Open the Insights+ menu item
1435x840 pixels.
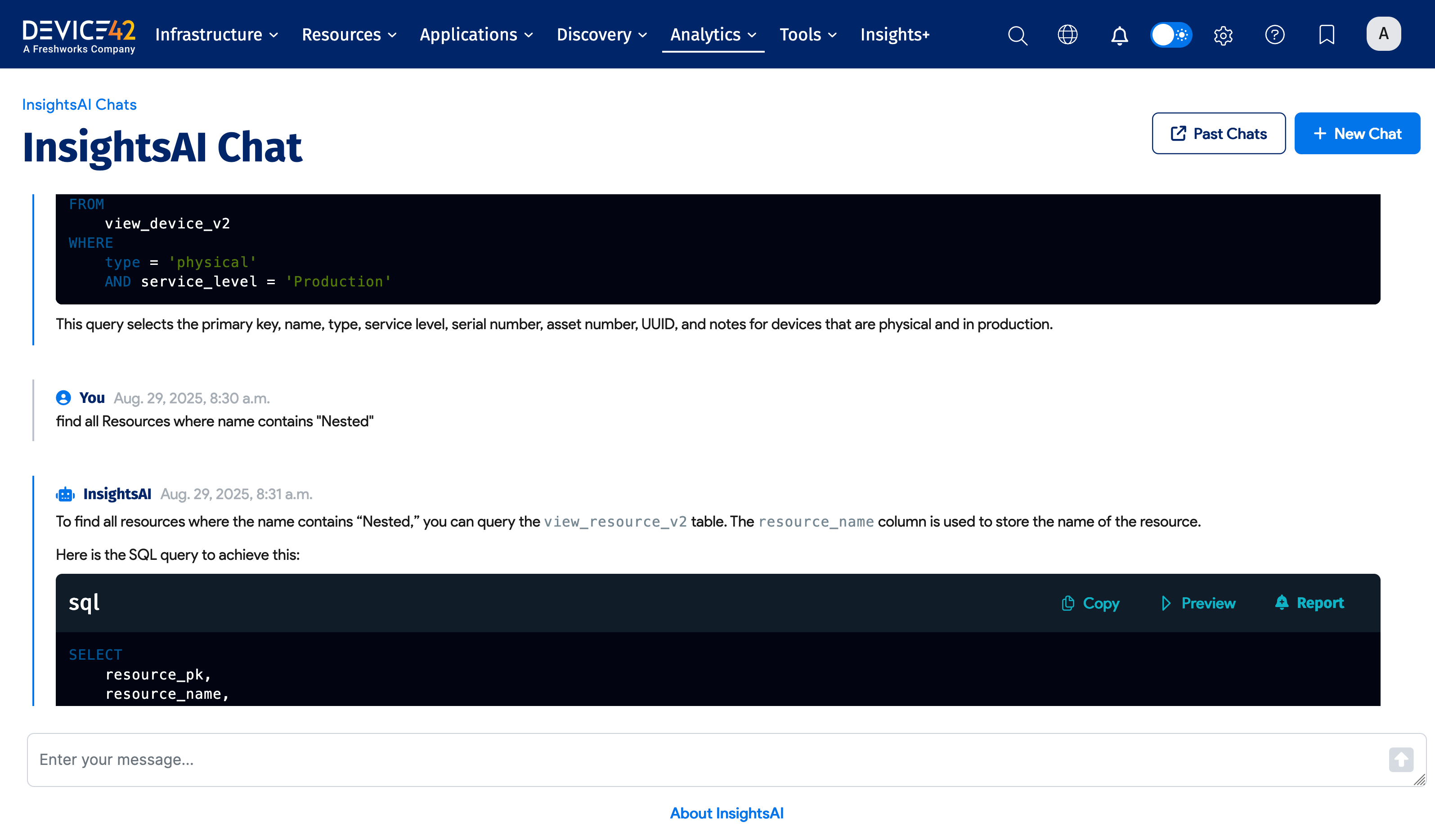point(895,35)
